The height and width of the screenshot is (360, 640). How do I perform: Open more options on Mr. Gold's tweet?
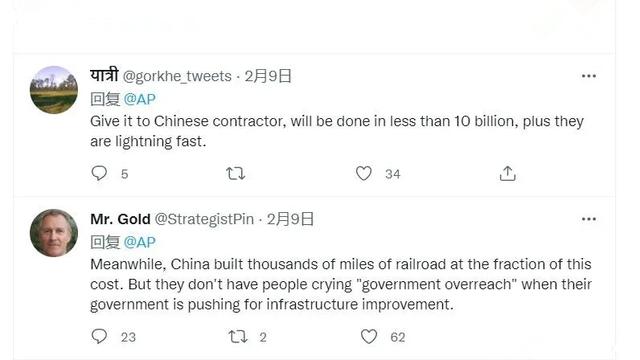pyautogui.click(x=589, y=219)
